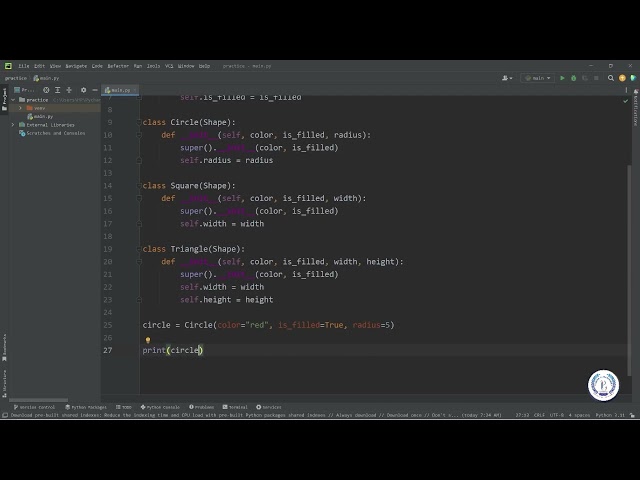Click the practice breadcrumb in navigation bar

[16, 78]
